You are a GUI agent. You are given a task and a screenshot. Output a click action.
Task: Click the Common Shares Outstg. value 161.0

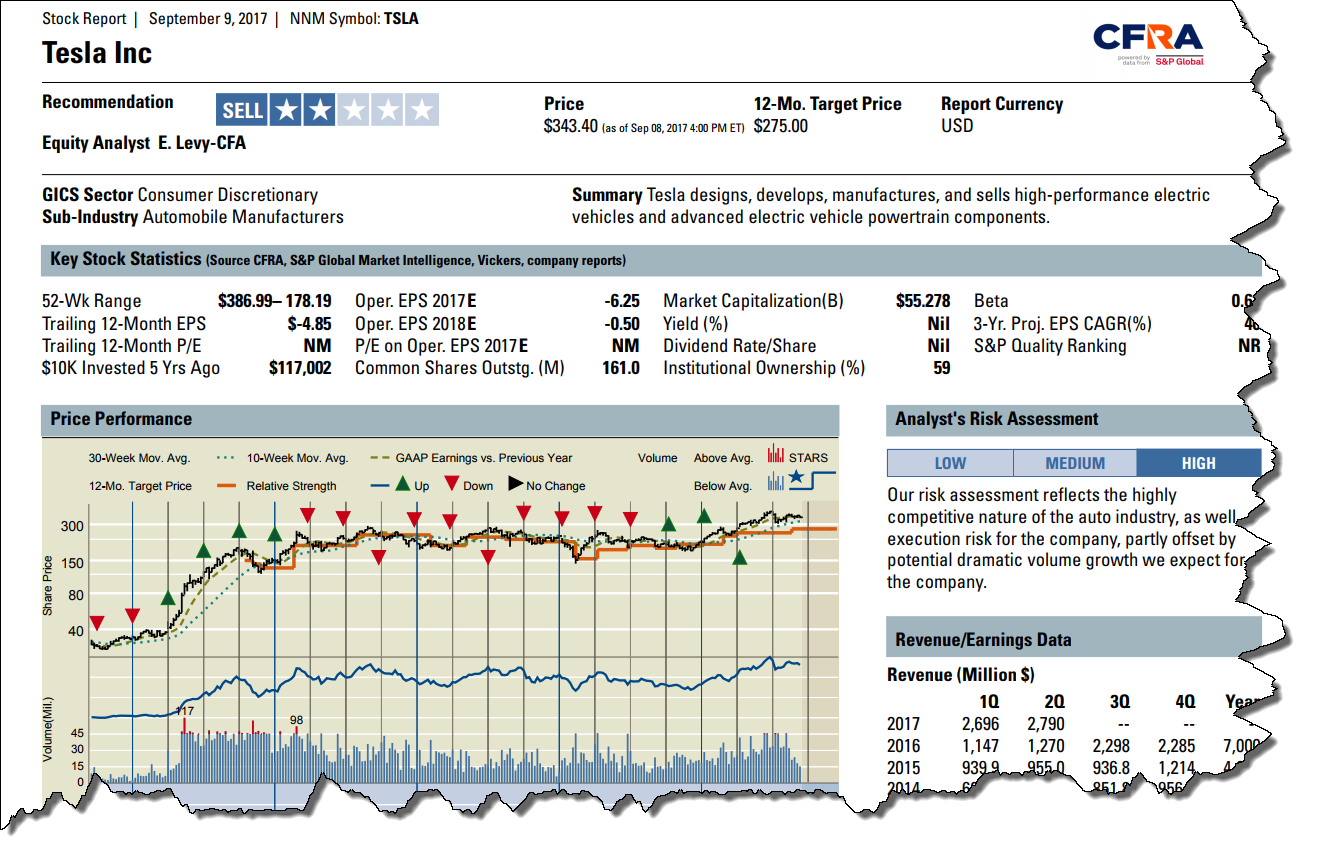tap(621, 368)
